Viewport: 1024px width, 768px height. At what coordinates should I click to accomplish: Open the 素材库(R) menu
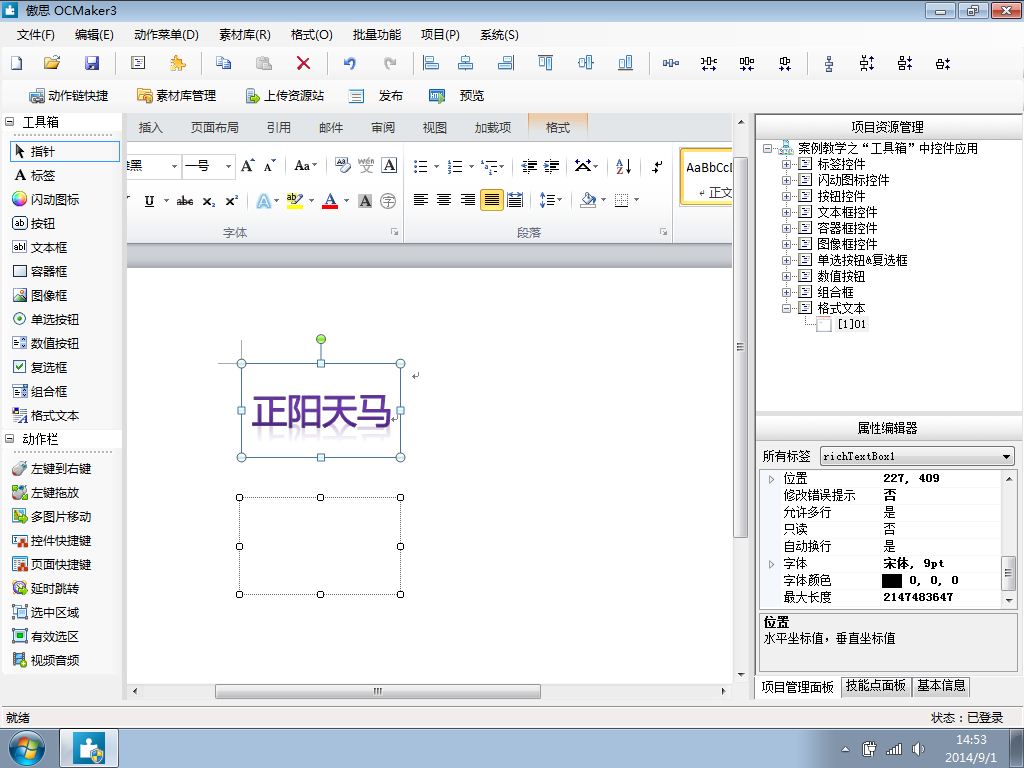[244, 34]
